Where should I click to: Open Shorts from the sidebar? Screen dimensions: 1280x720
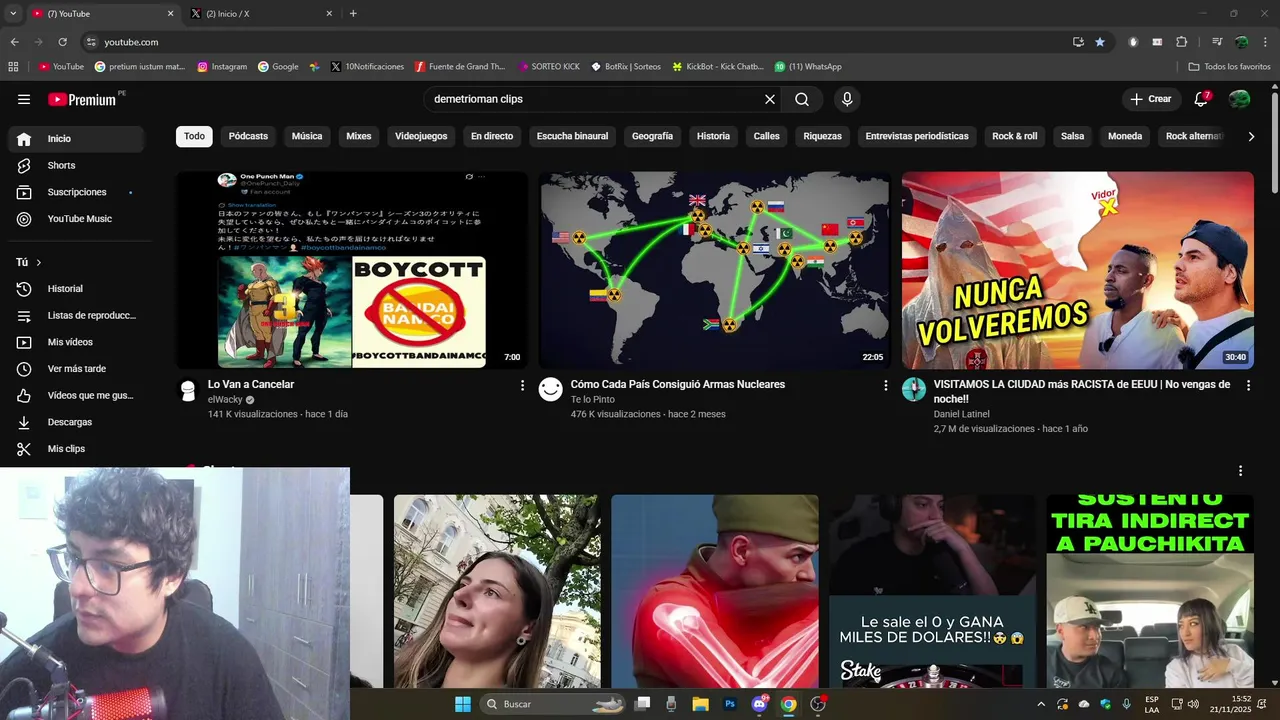pyautogui.click(x=76, y=165)
